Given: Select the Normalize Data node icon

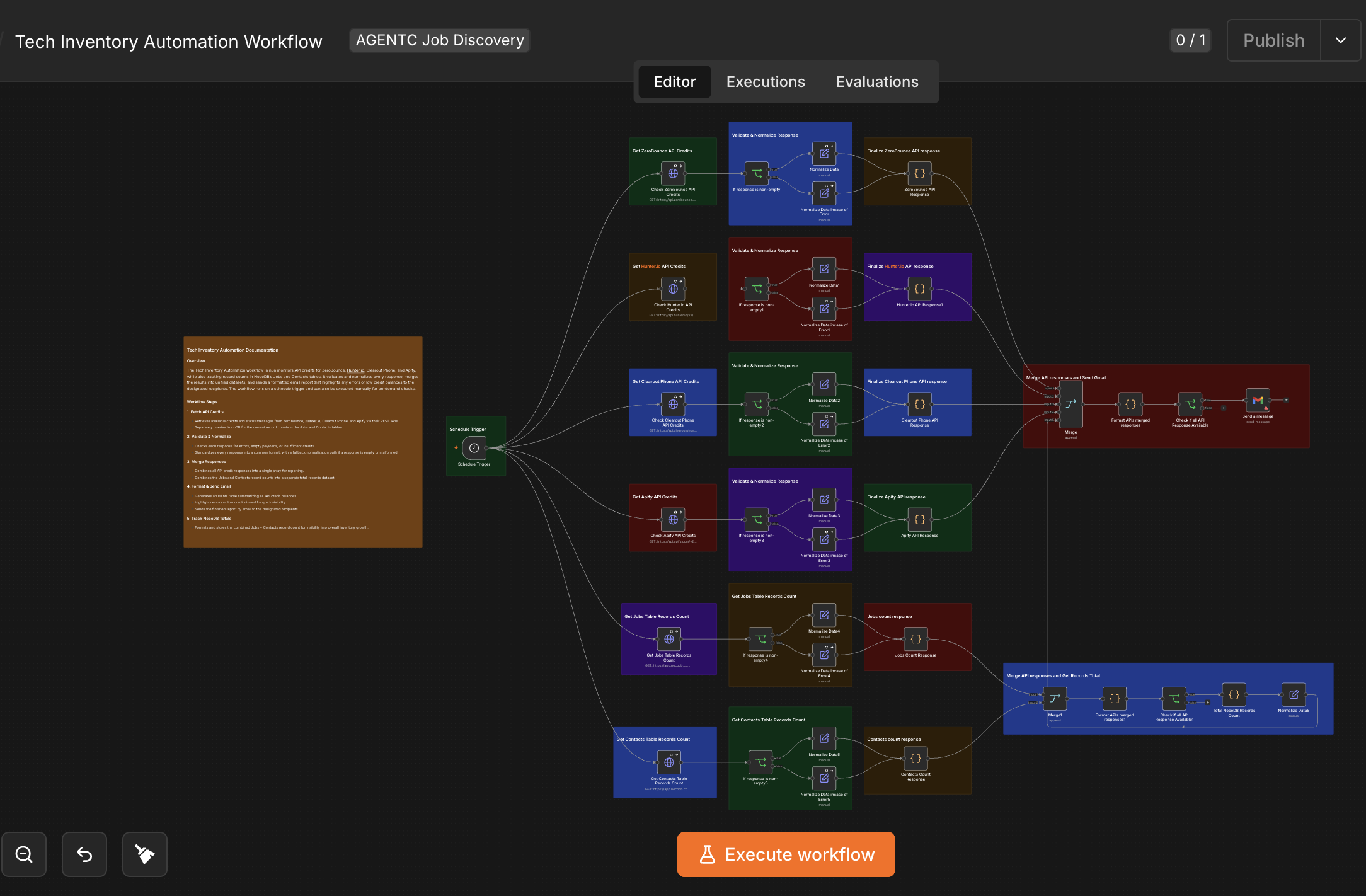Looking at the screenshot, I should 824,153.
